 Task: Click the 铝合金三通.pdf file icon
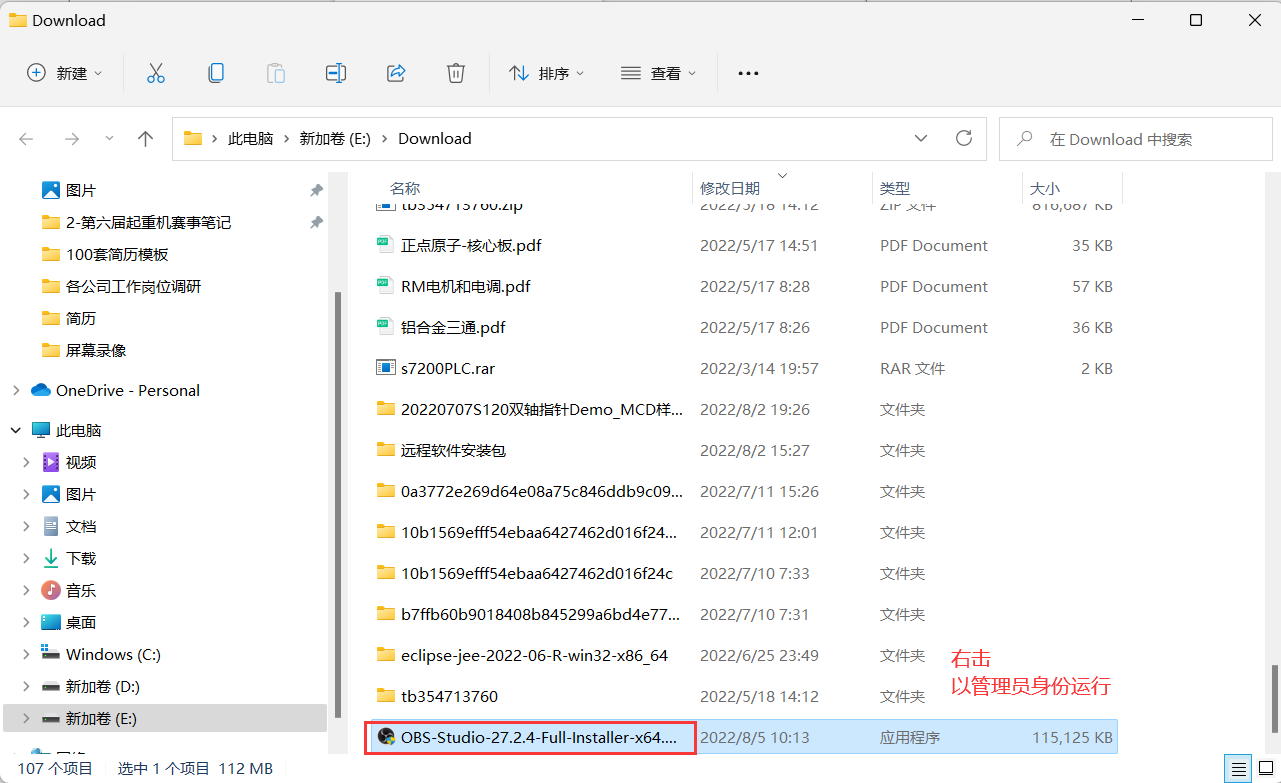click(385, 327)
